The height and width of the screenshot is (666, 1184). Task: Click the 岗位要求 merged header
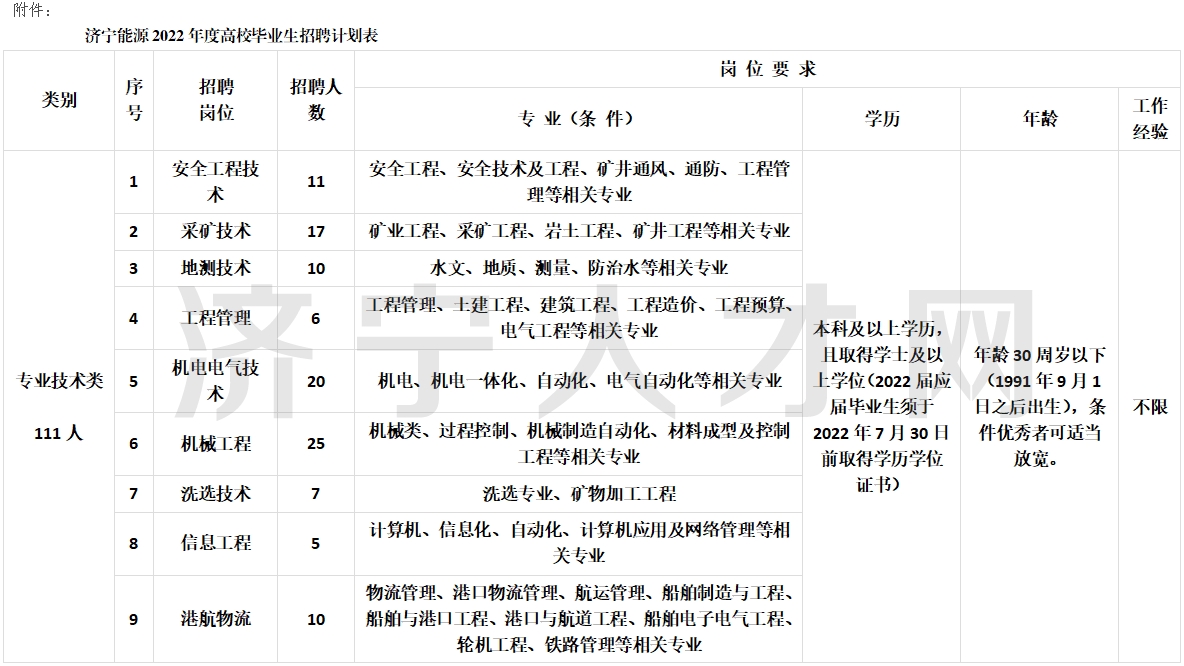pyautogui.click(x=767, y=69)
